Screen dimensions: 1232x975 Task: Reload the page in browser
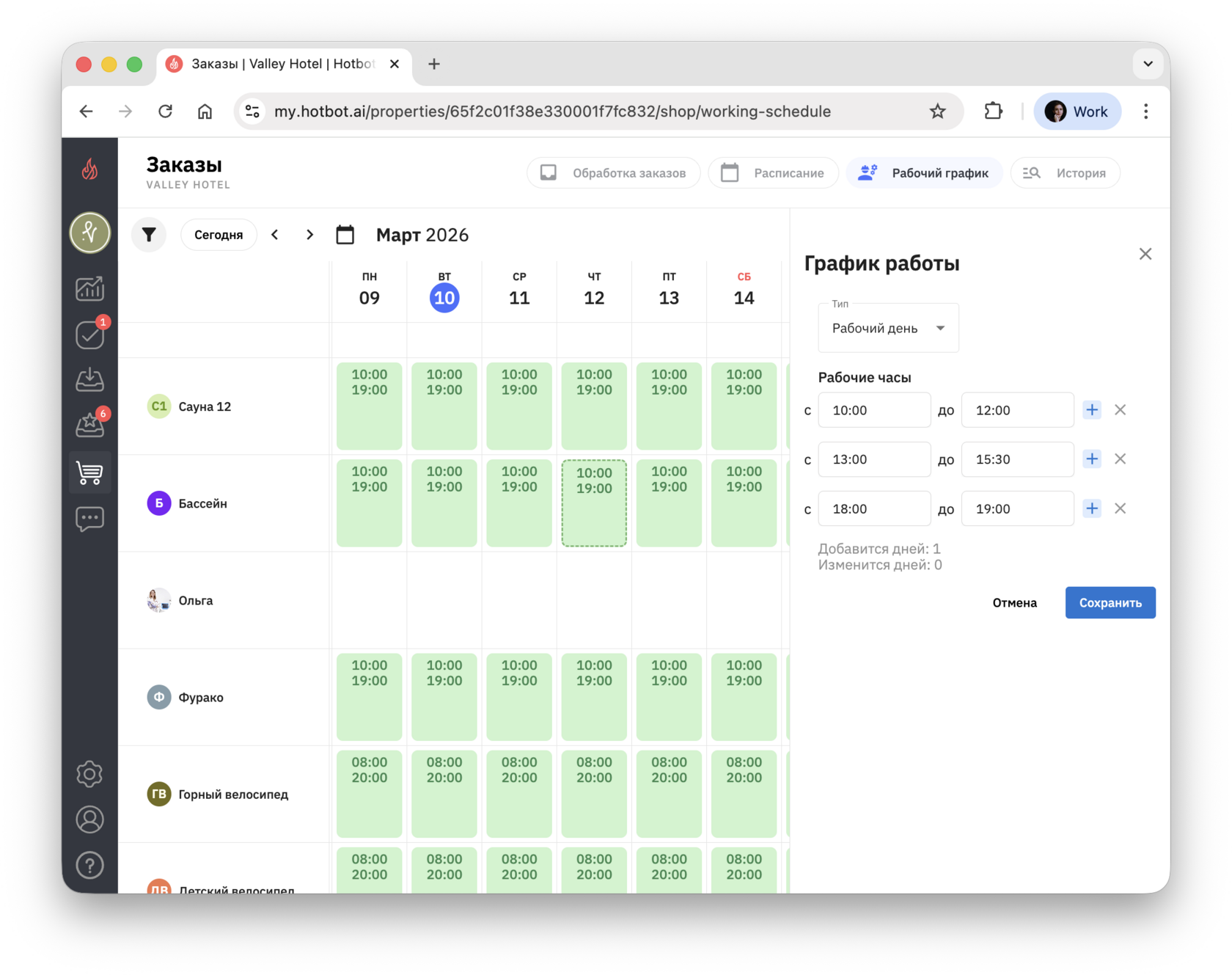[x=166, y=112]
